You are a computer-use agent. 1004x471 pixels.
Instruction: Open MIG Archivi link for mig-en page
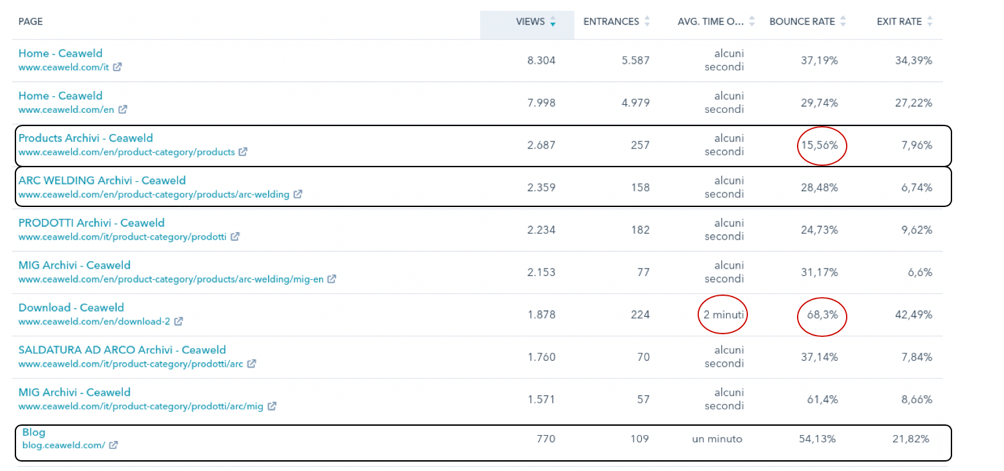pos(74,265)
